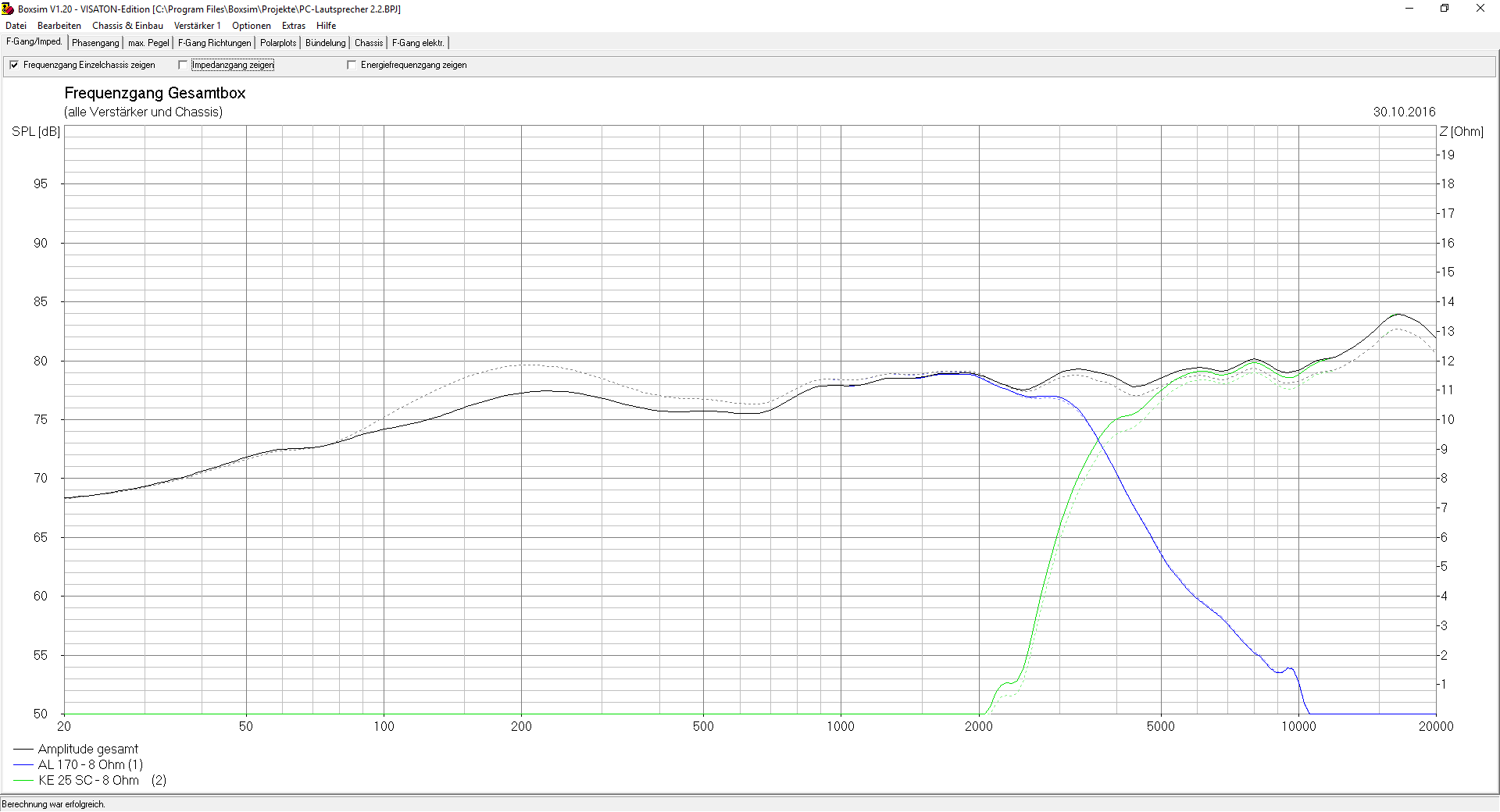Viewport: 1500px width, 812px height.
Task: Restore down the Boxsim window
Action: click(1445, 9)
